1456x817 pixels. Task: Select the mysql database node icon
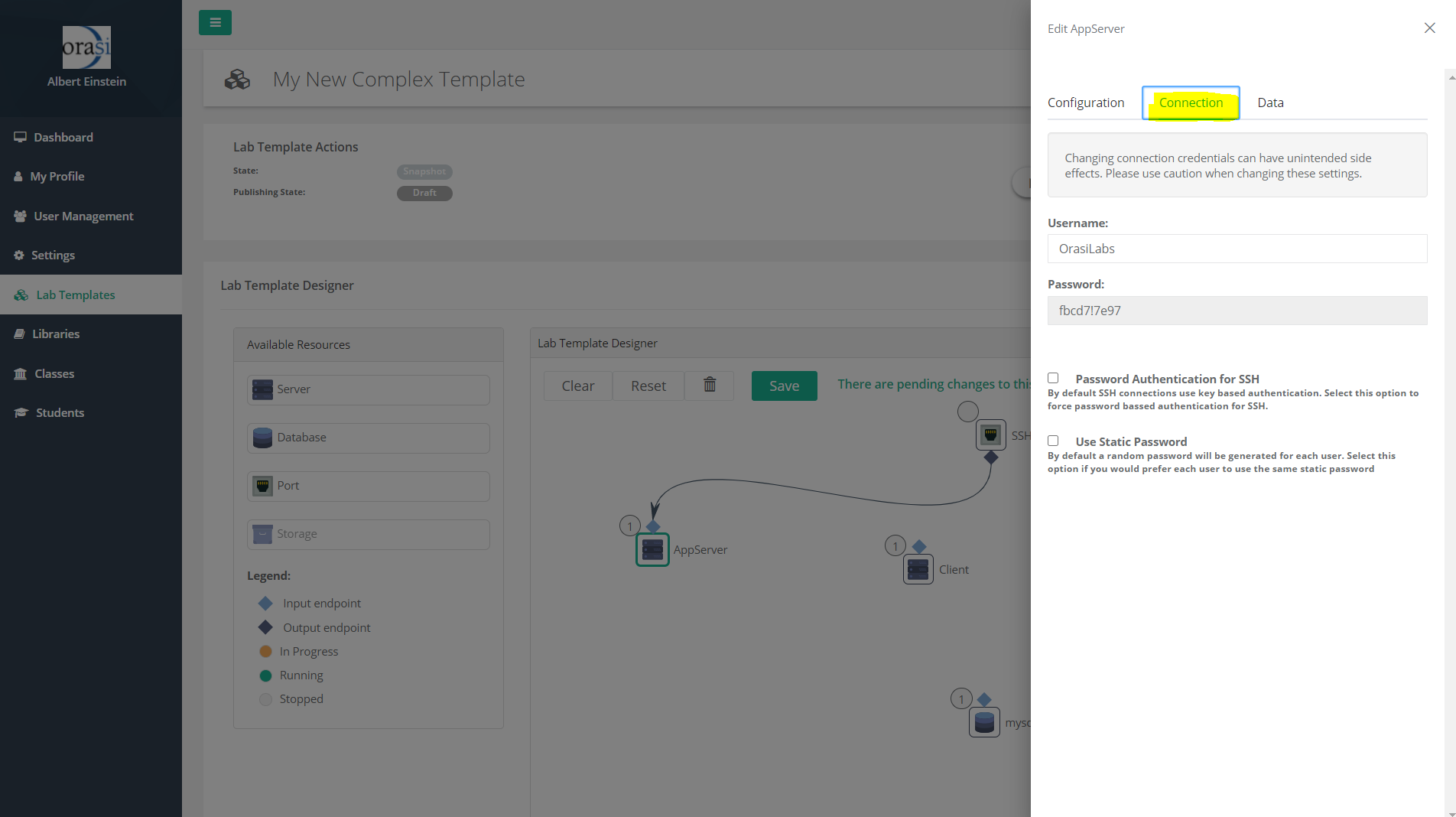984,722
